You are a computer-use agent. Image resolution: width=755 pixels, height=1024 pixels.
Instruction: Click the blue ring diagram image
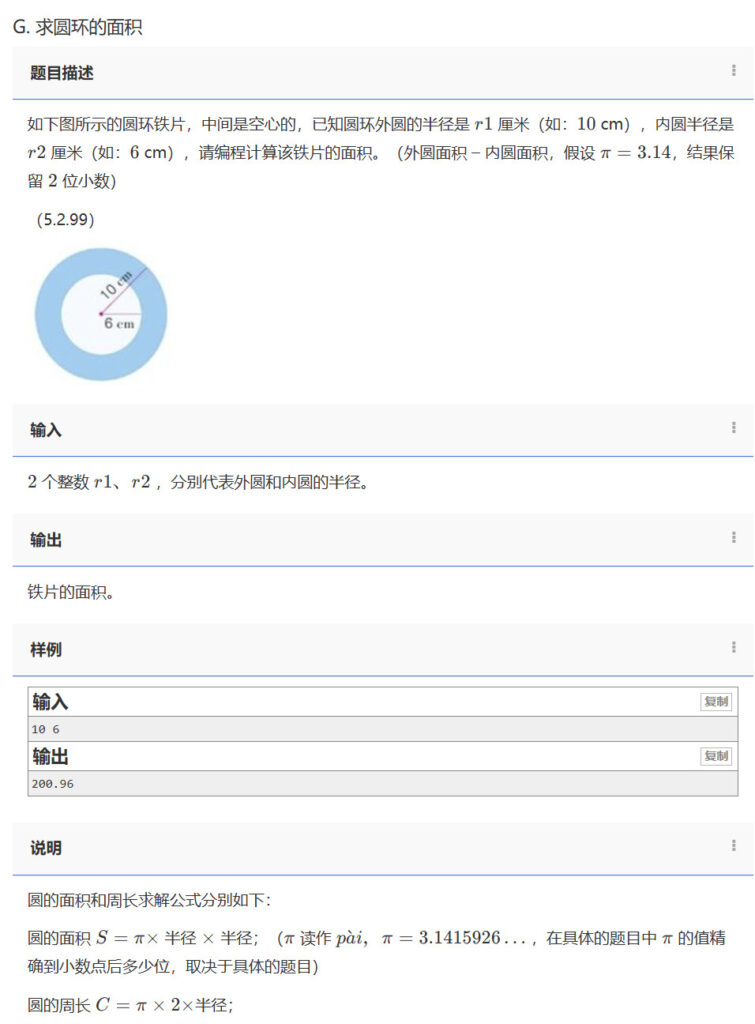coord(101,315)
